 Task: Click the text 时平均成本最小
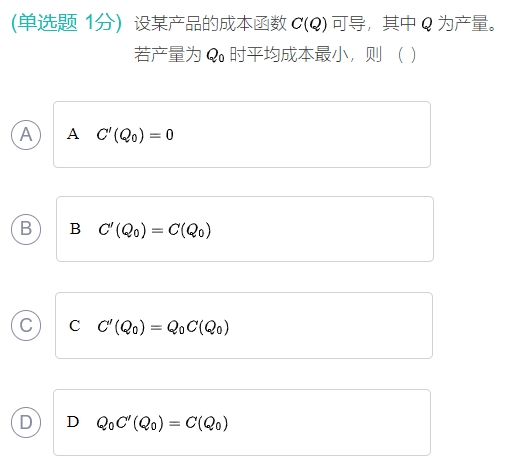(289, 54)
